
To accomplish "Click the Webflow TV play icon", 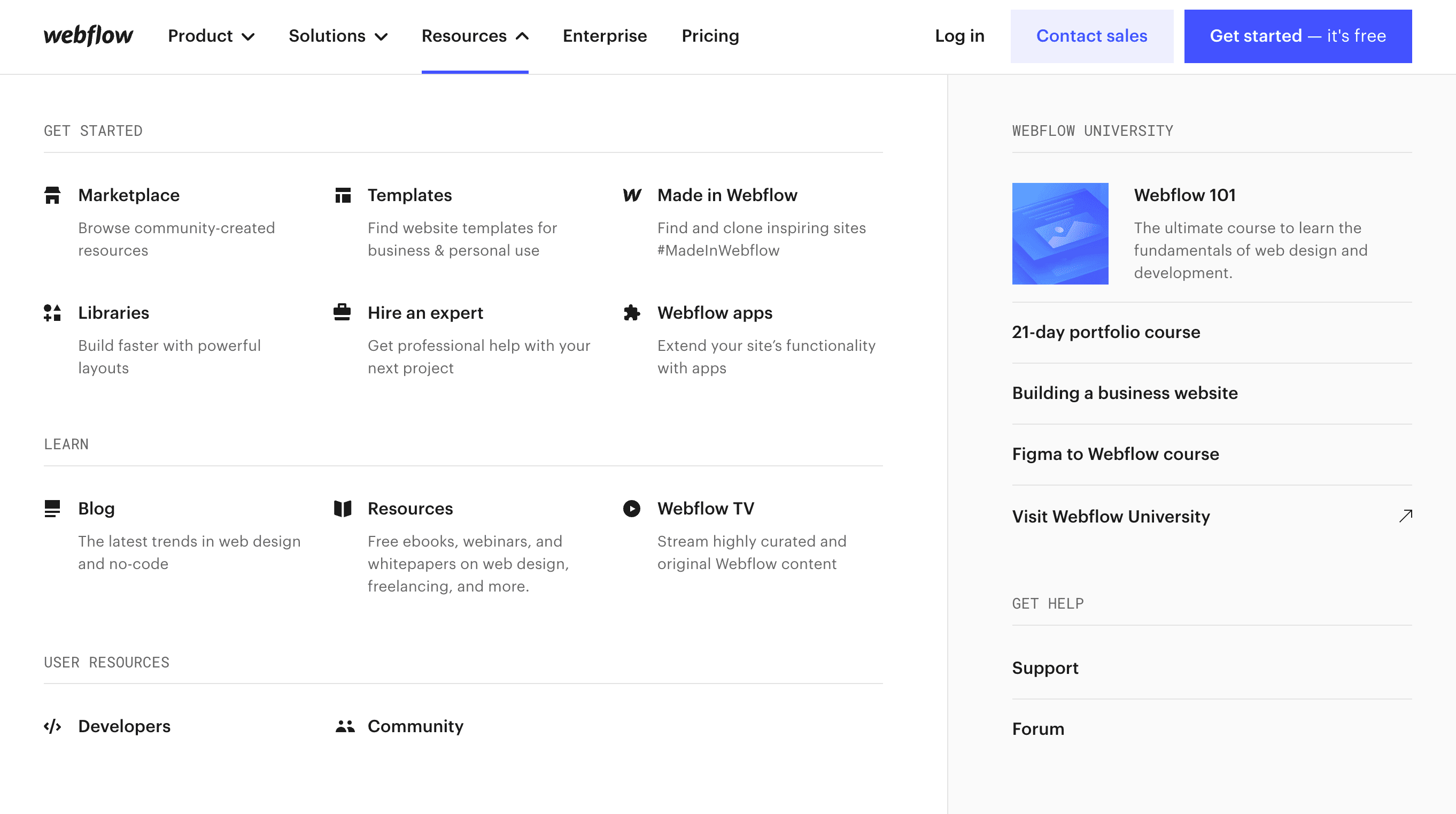I will click(632, 509).
